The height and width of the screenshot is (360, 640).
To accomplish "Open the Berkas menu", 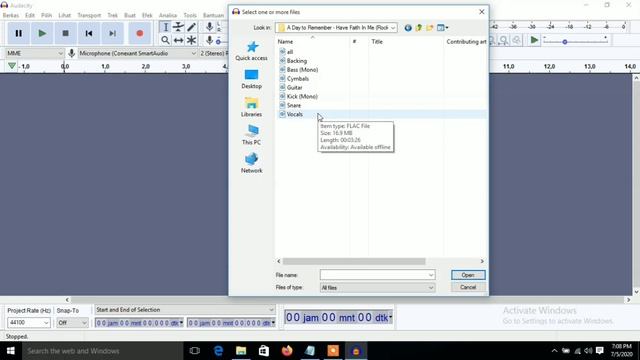I will point(11,15).
